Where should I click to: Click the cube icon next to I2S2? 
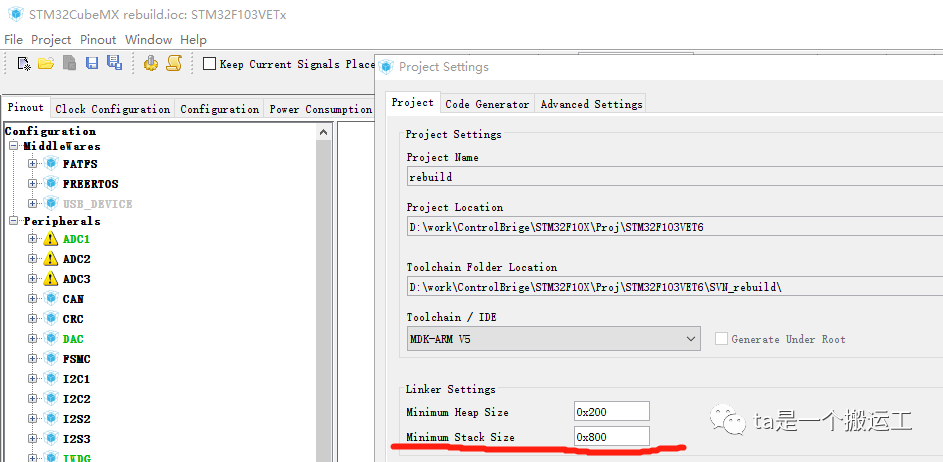click(51, 419)
